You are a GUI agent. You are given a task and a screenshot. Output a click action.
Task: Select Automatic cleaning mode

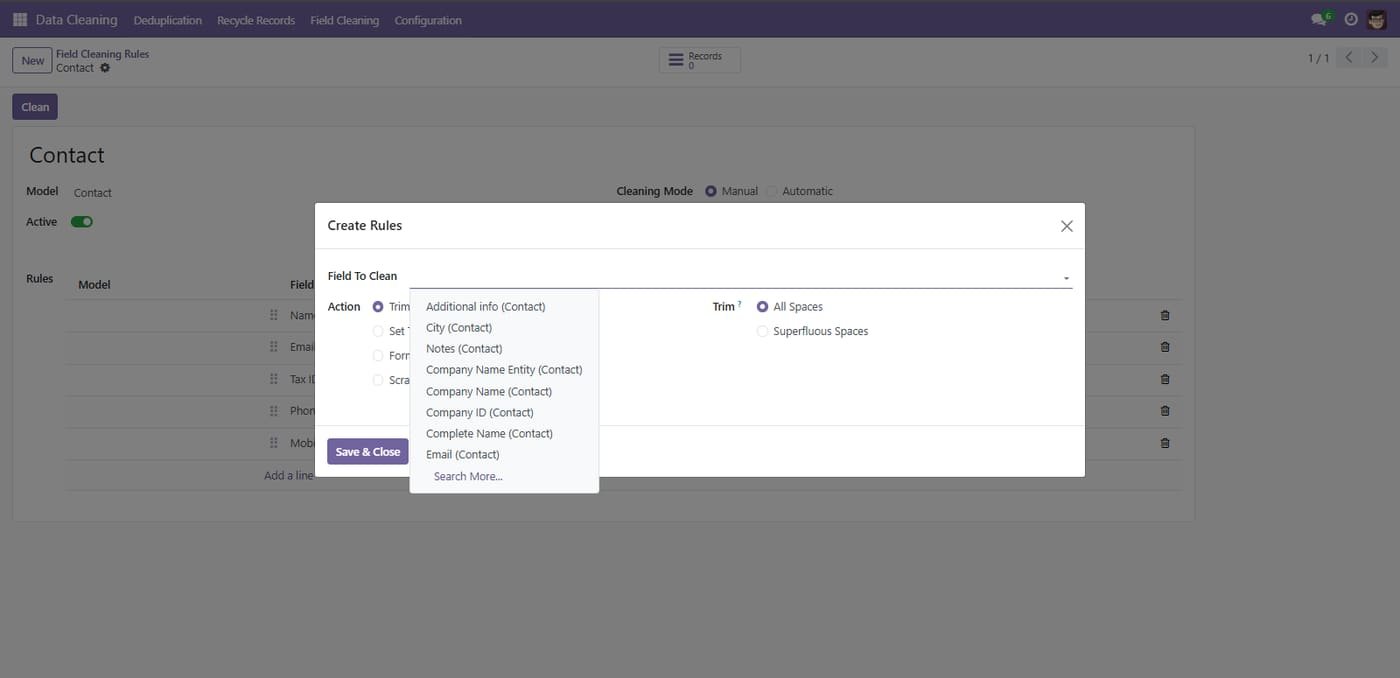coord(772,191)
